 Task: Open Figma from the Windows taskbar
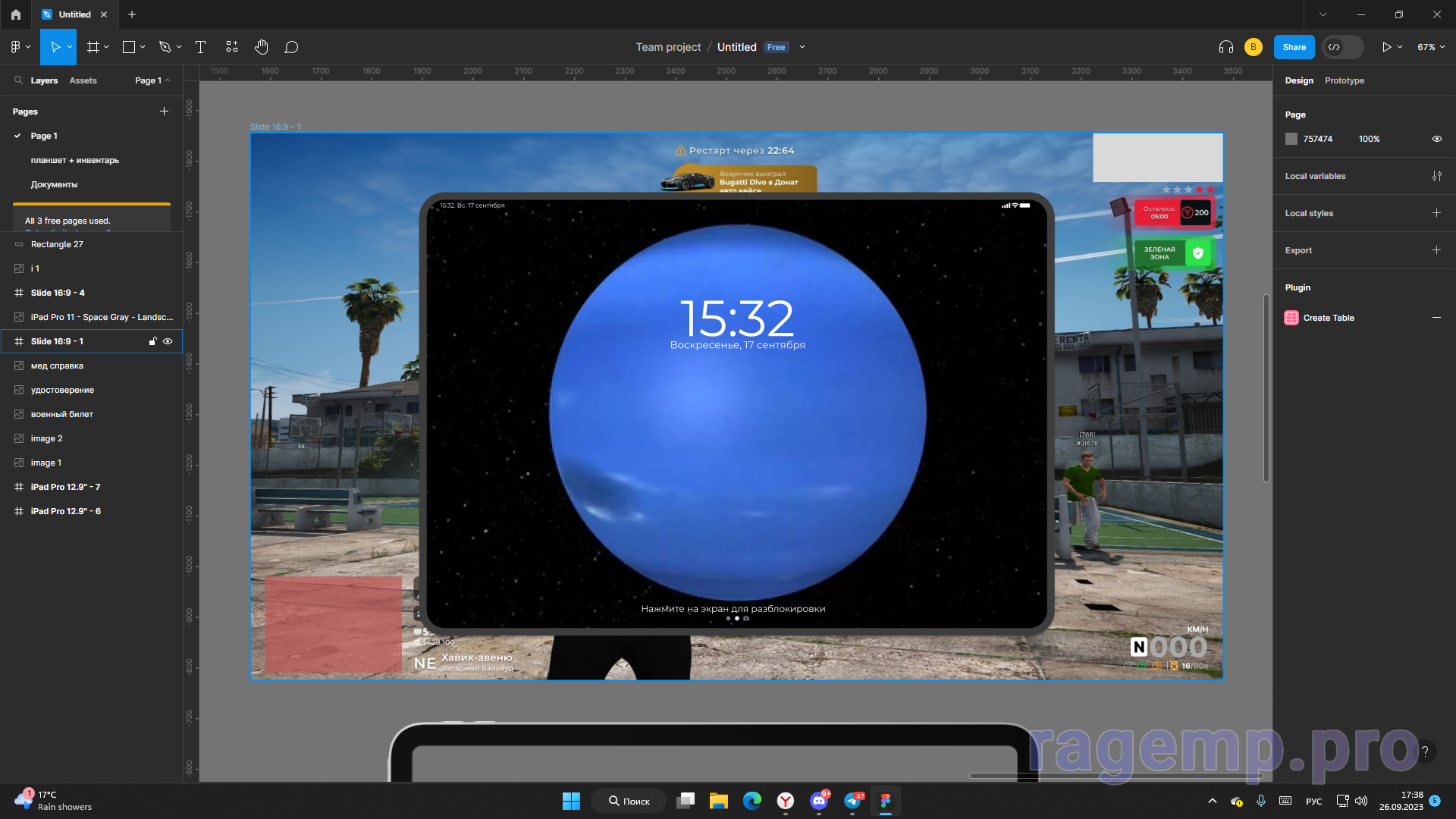tap(885, 801)
